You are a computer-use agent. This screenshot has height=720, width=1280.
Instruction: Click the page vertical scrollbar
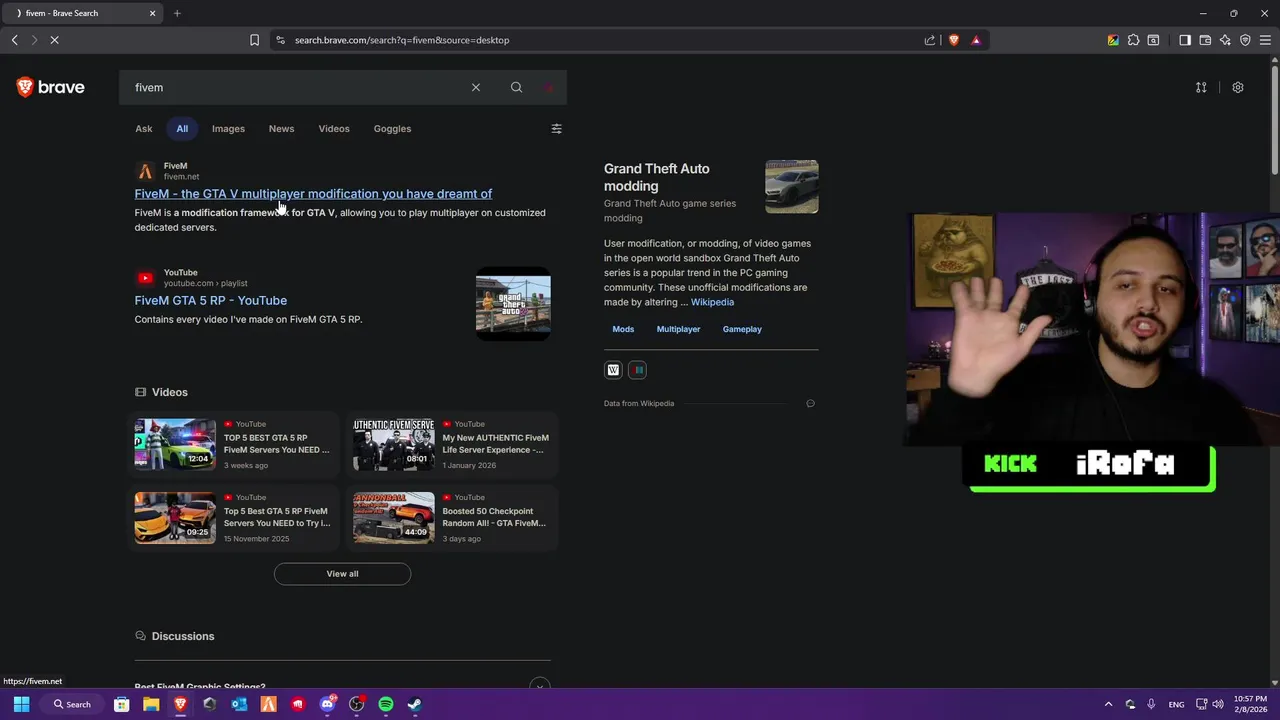(x=1274, y=120)
